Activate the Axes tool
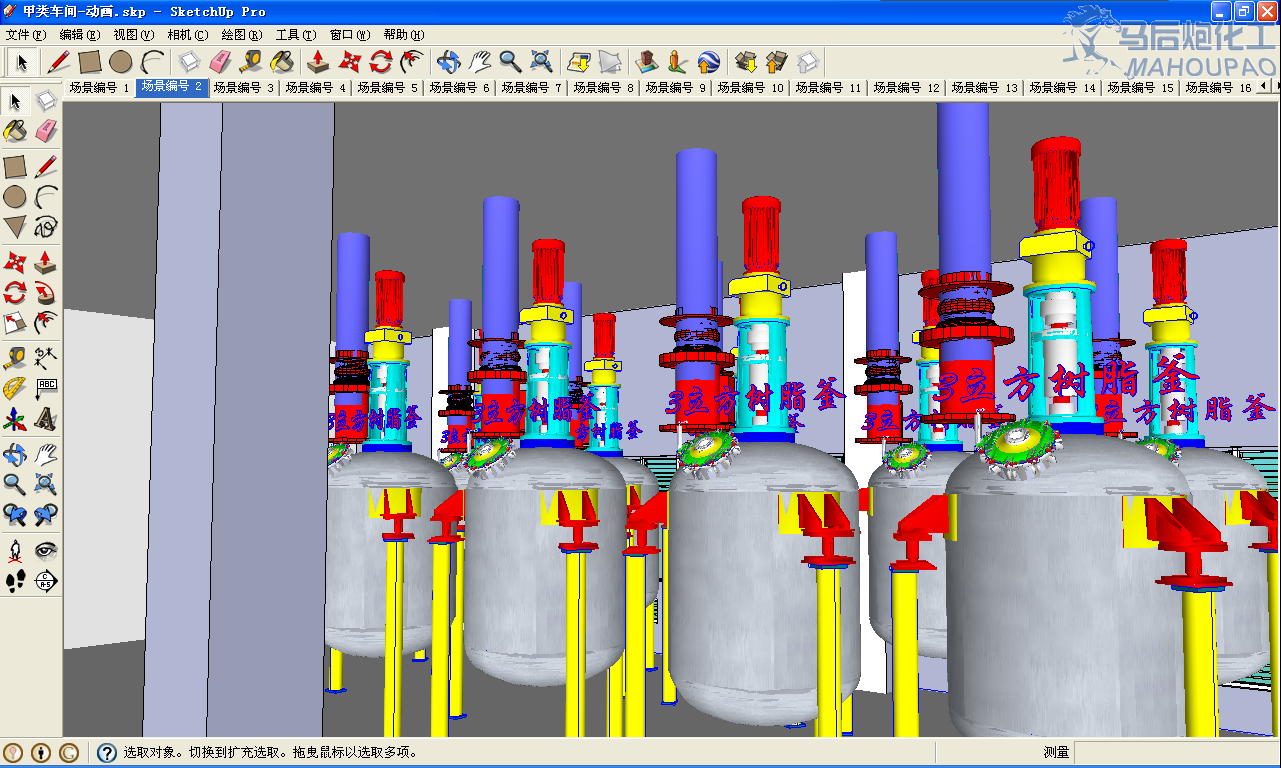The image size is (1281, 768). [15, 418]
